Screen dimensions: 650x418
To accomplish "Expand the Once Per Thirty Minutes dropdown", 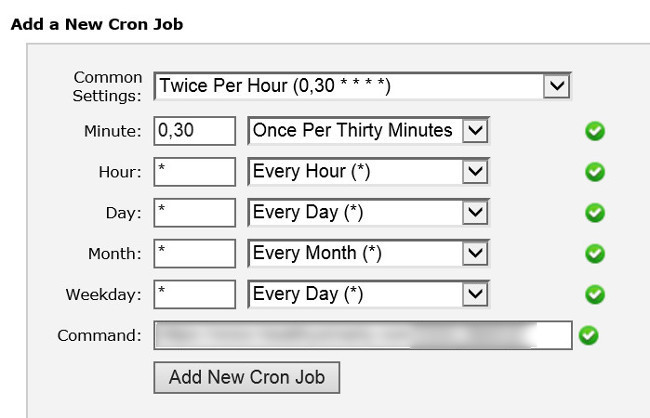I will tap(368, 131).
